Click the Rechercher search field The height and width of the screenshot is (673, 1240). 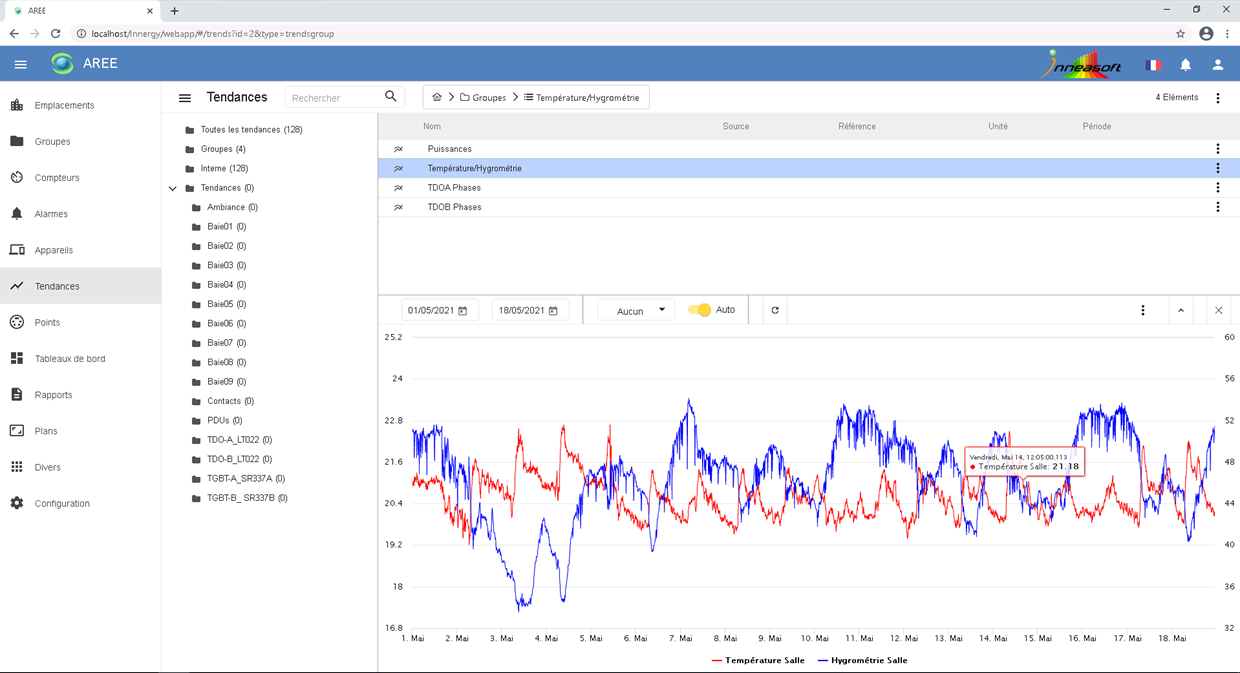click(x=335, y=98)
